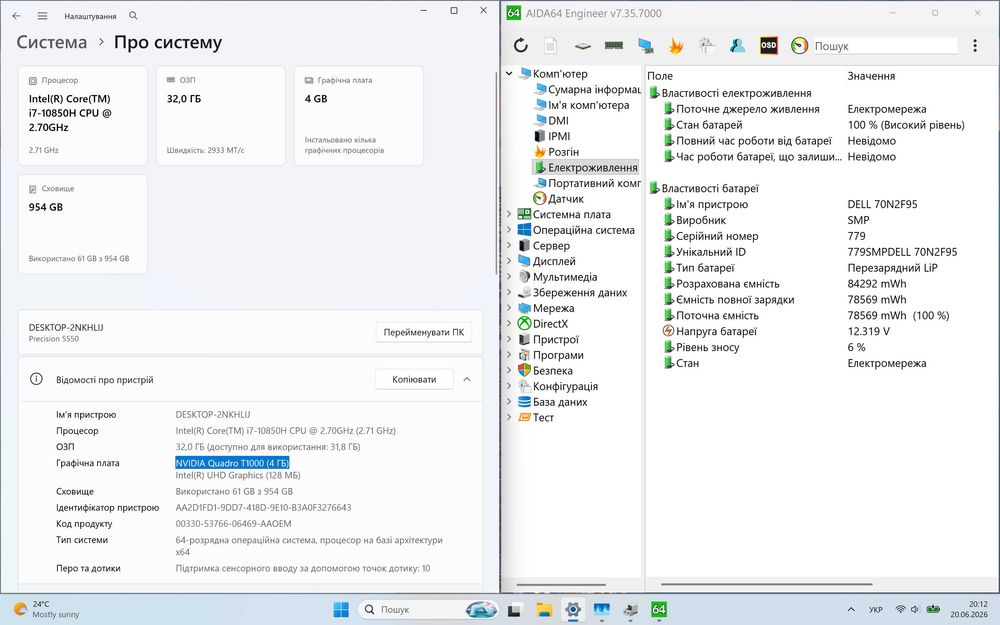Screen dimensions: 1000x625
Task: Click the AIDA64 icon in the taskbar
Action: [659, 610]
